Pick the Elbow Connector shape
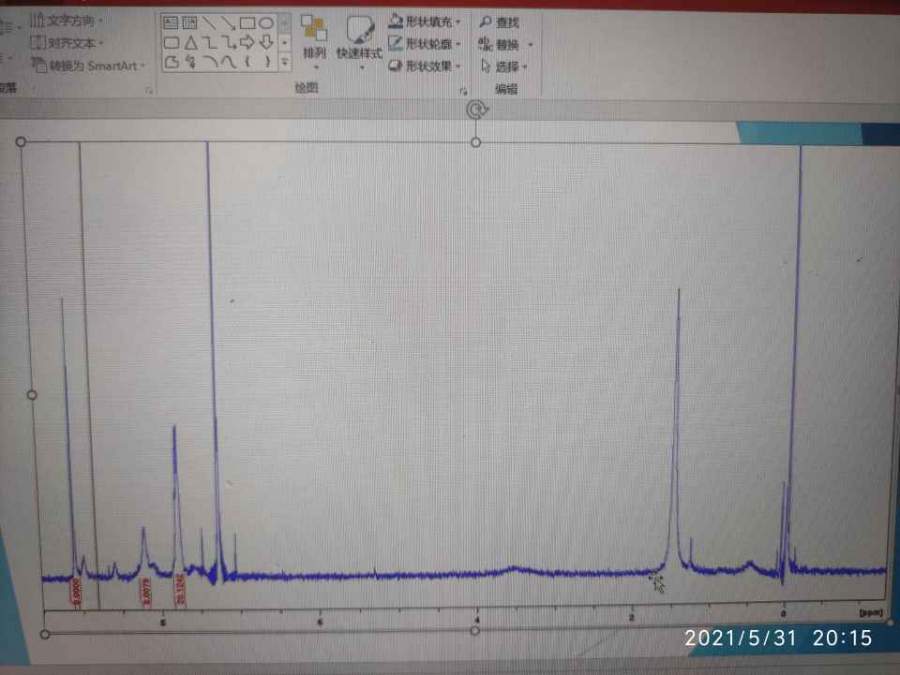The width and height of the screenshot is (900, 675). 210,42
